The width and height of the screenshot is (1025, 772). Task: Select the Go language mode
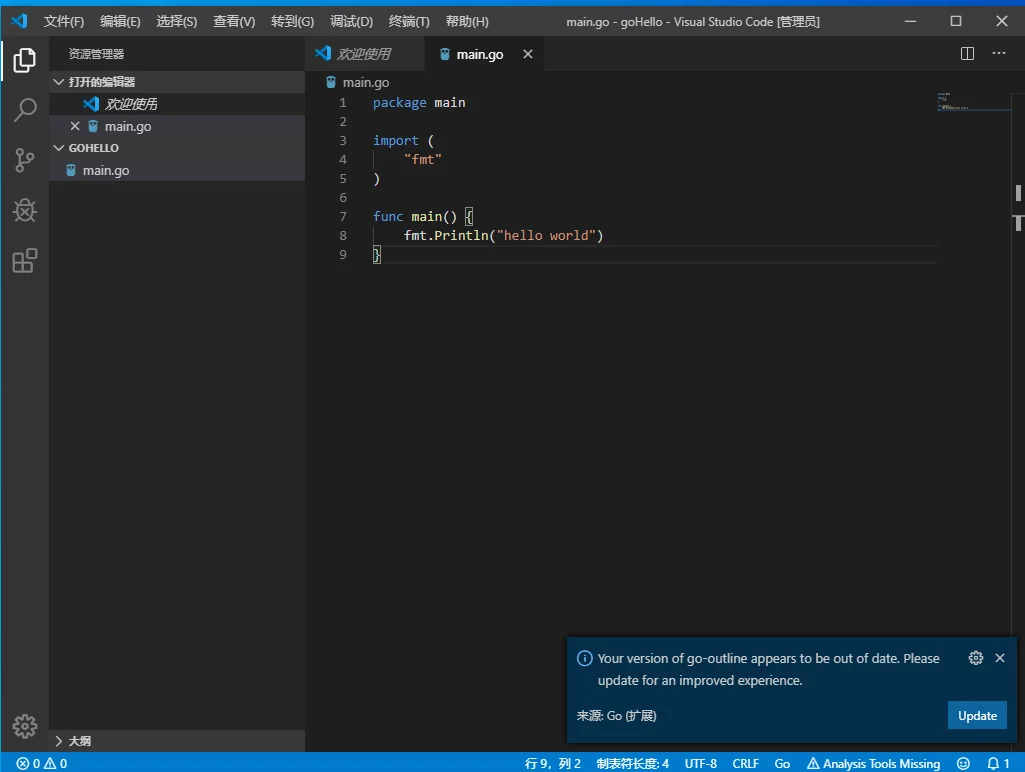pos(782,764)
